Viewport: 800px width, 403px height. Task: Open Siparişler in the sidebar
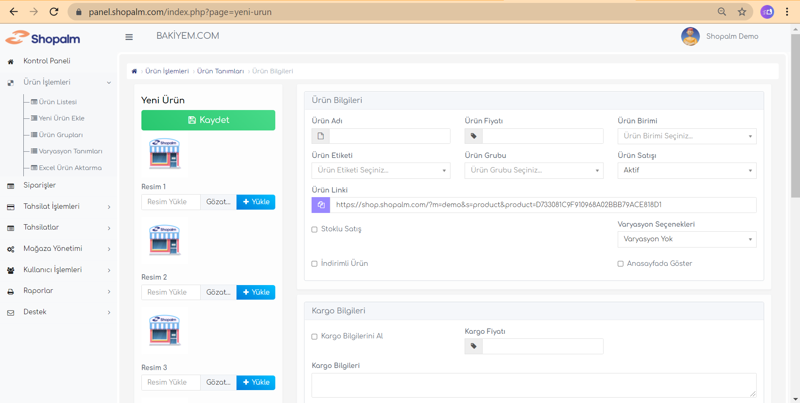click(x=40, y=185)
